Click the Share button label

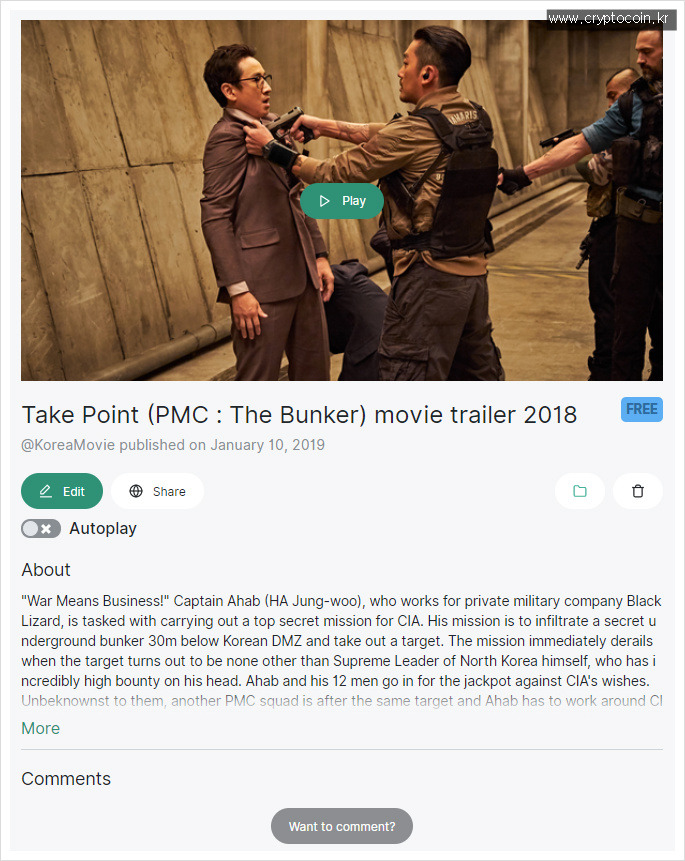pos(169,491)
